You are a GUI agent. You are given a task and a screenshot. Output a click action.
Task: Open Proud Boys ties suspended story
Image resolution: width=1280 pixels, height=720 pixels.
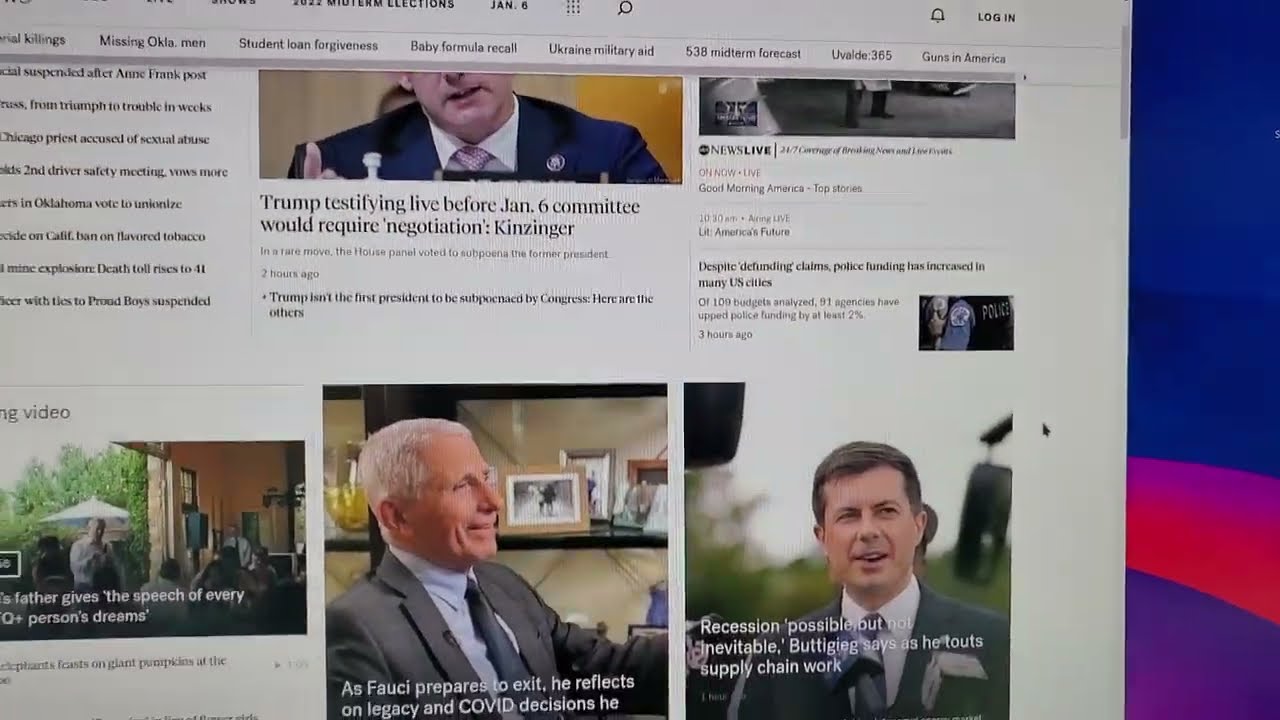(105, 300)
